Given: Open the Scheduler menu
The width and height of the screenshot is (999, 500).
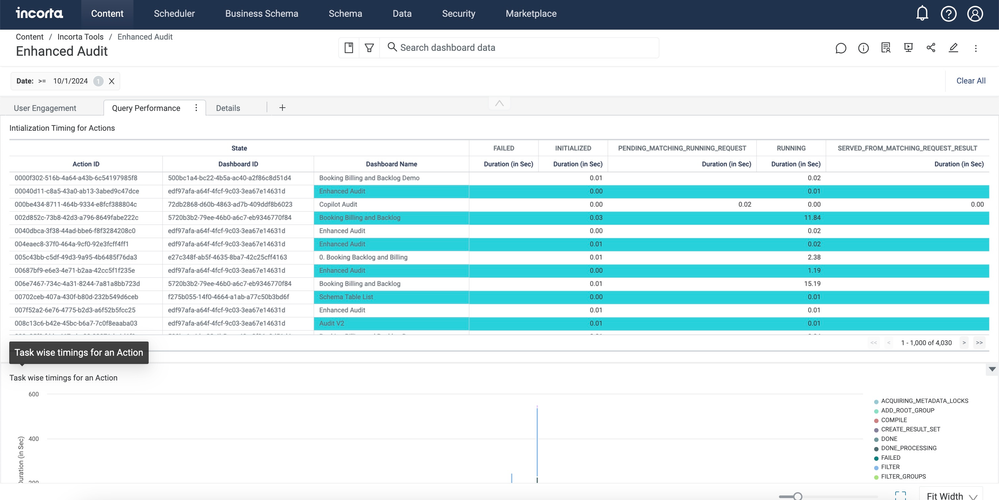Looking at the screenshot, I should [x=174, y=13].
